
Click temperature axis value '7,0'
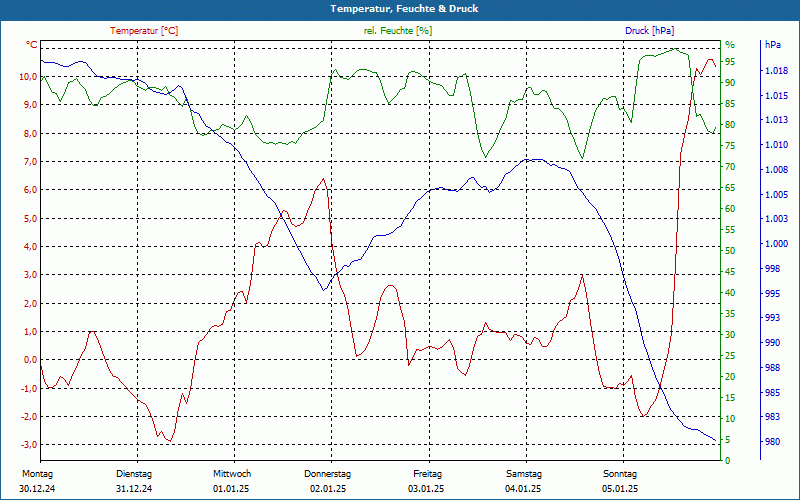tap(30, 161)
